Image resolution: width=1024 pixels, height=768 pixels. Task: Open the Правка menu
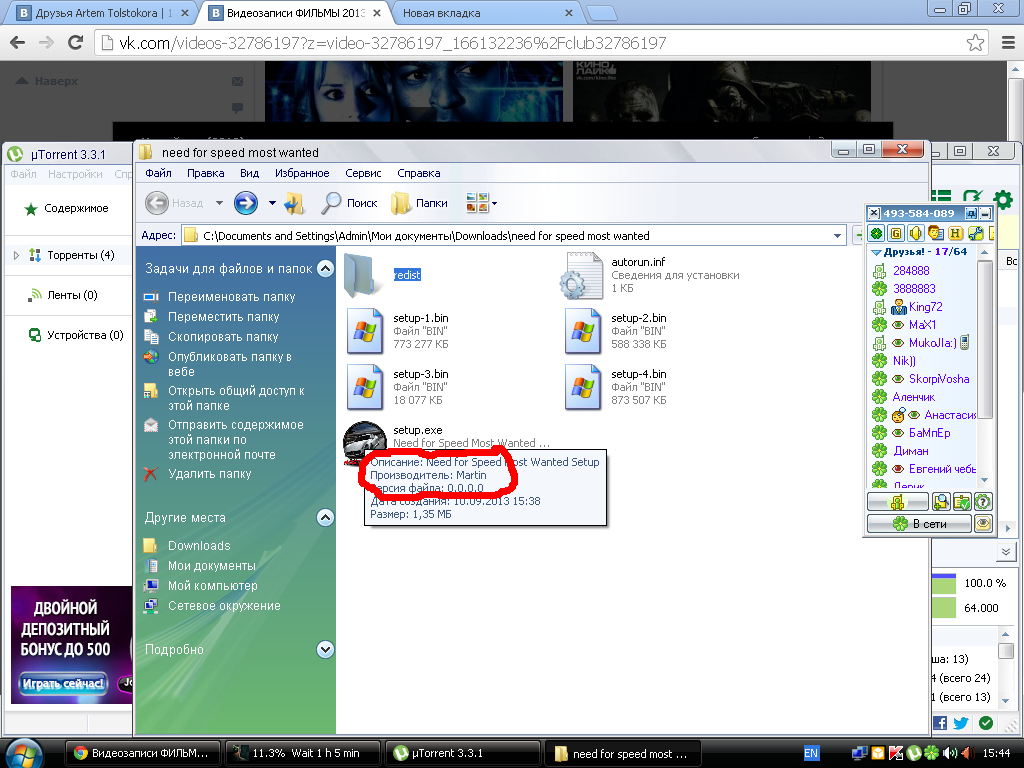tap(205, 173)
